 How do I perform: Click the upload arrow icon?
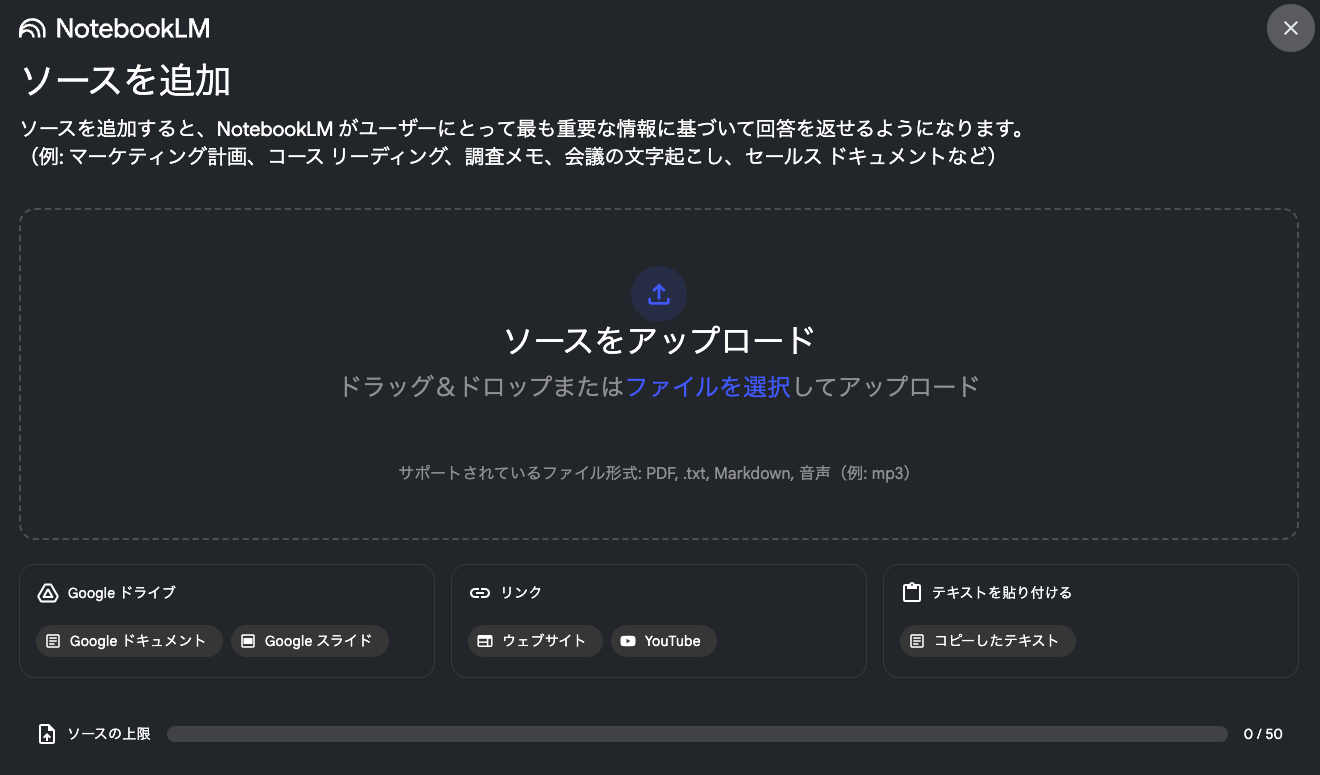click(658, 294)
